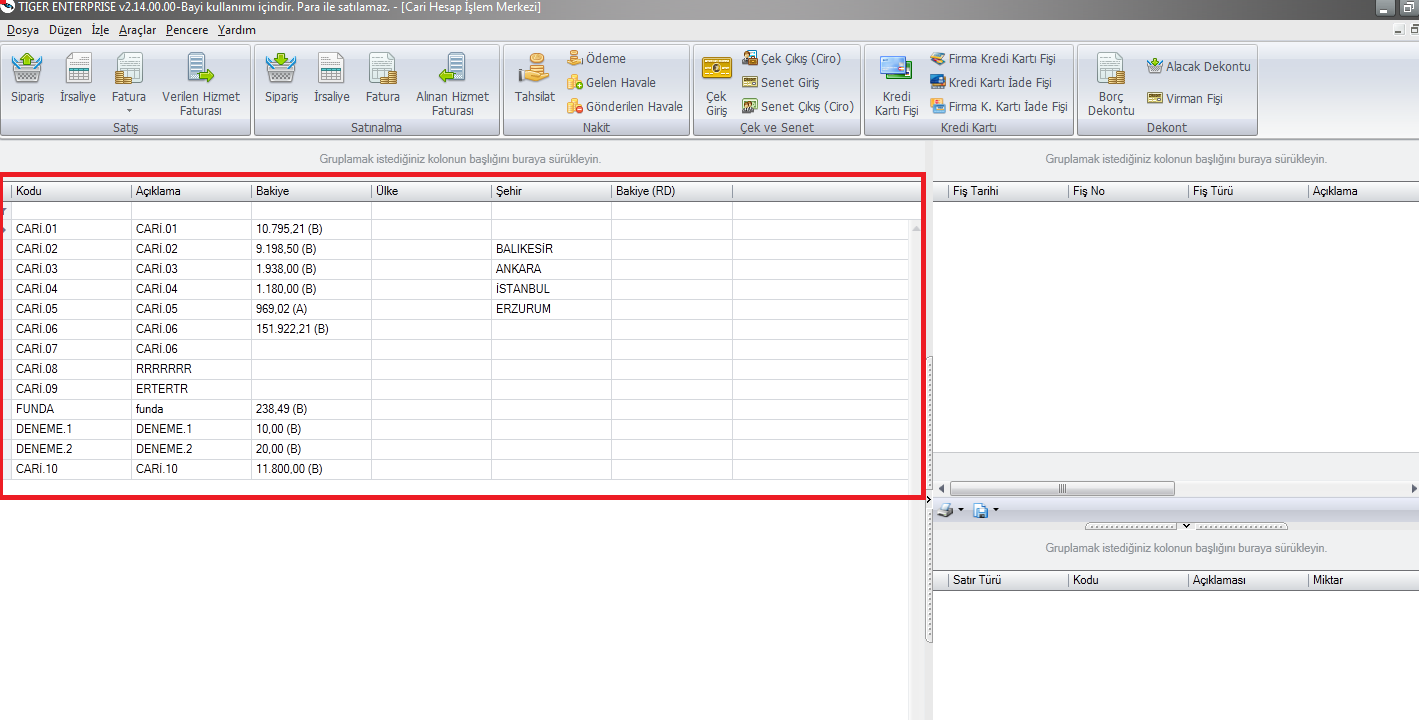This screenshot has height=720, width=1419.
Task: Open Senet Giriş
Action: 780,83
